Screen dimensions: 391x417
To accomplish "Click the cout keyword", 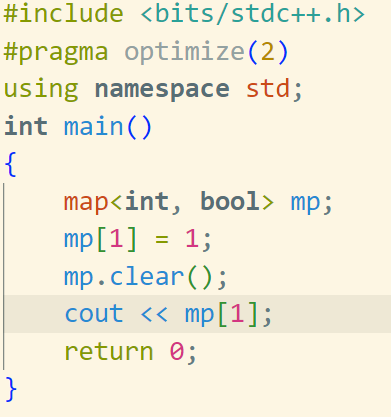I will coord(94,314).
